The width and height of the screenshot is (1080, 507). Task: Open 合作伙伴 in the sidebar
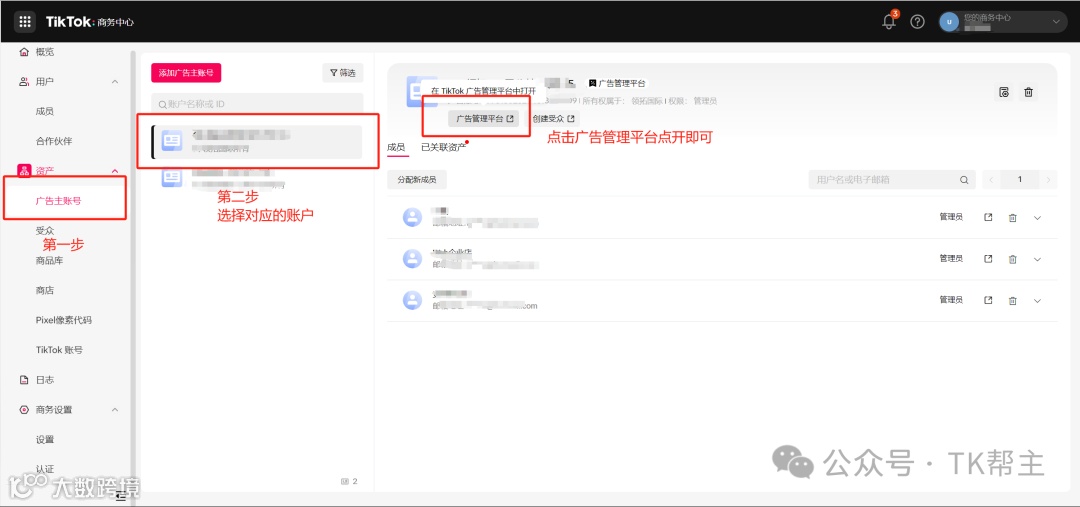[54, 141]
